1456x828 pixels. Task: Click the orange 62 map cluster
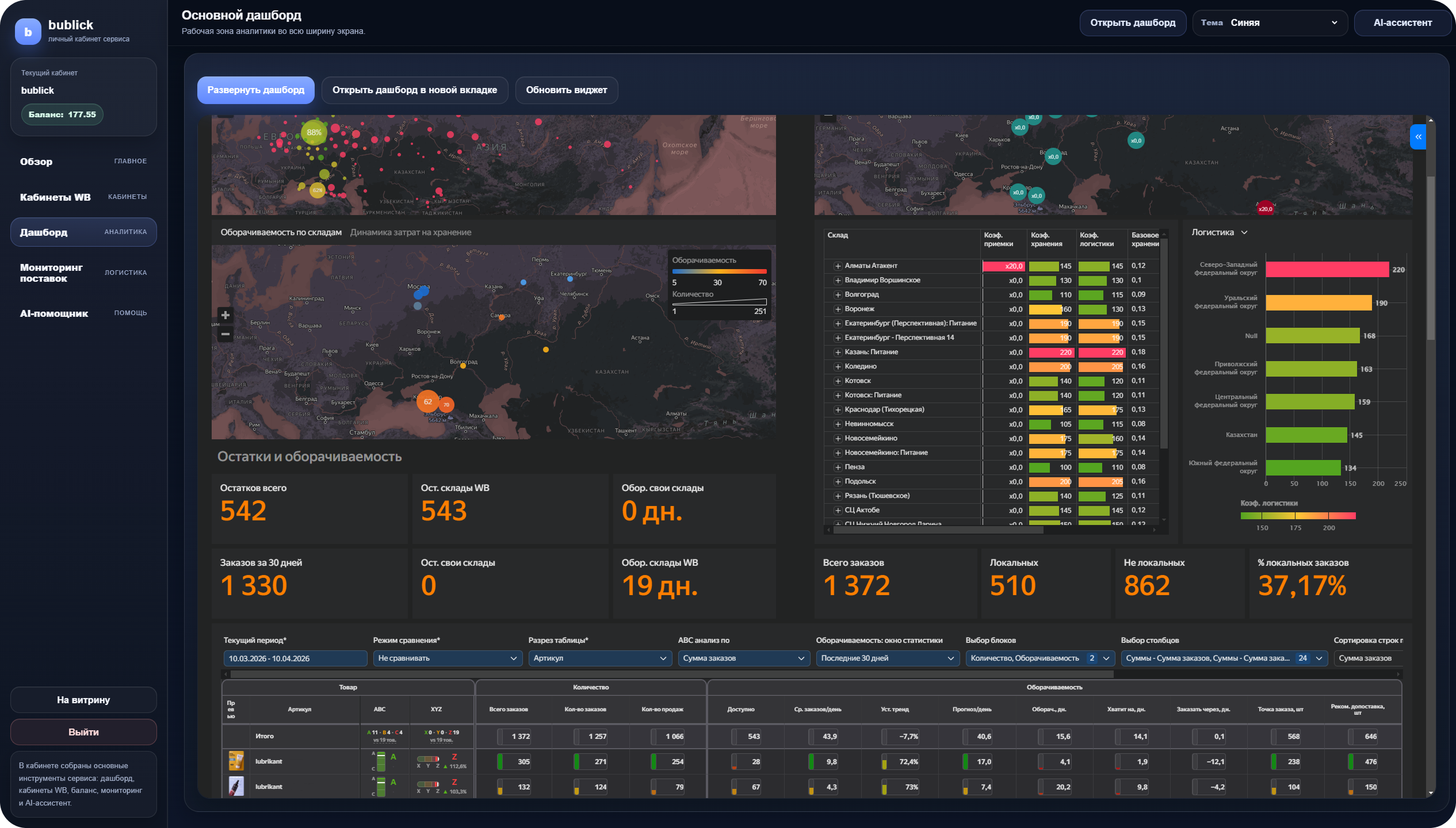[427, 402]
